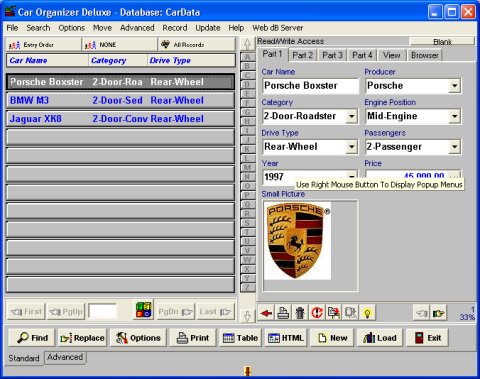
Task: Click the Options button in bottom toolbar
Action: pyautogui.click(x=138, y=338)
